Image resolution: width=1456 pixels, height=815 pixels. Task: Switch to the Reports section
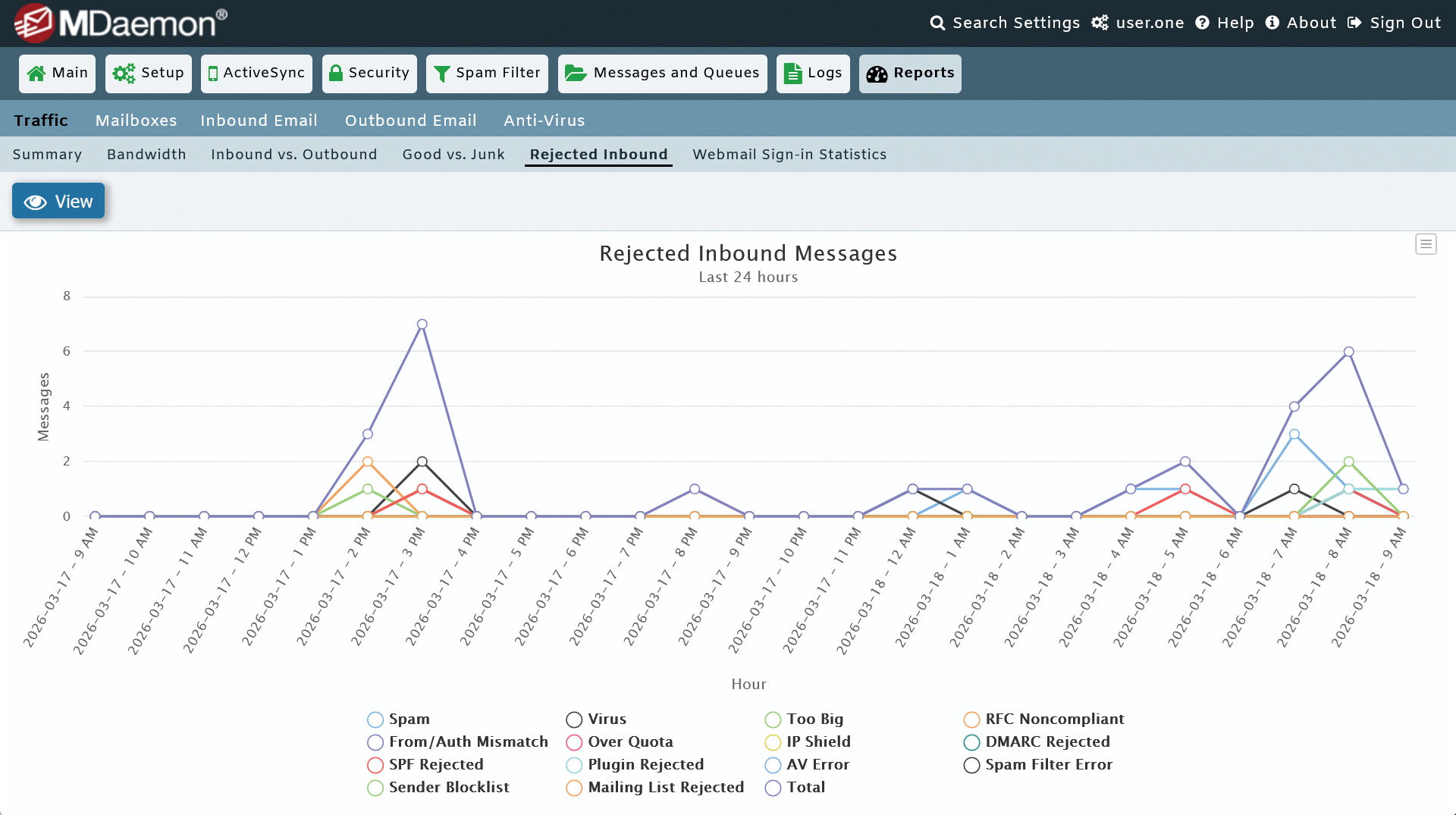point(909,73)
